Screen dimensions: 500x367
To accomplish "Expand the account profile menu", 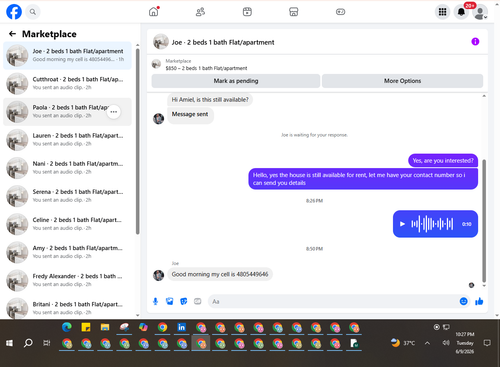I will [x=480, y=12].
